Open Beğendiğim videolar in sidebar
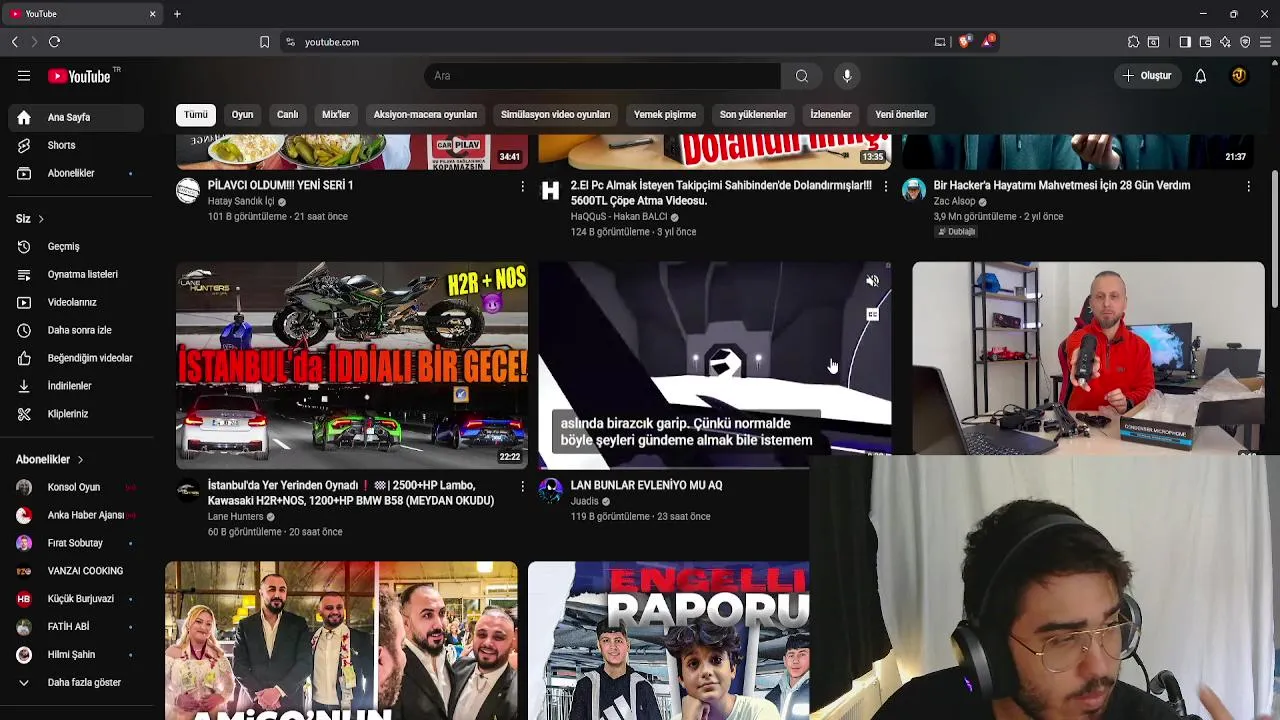The image size is (1280, 720). (75, 358)
